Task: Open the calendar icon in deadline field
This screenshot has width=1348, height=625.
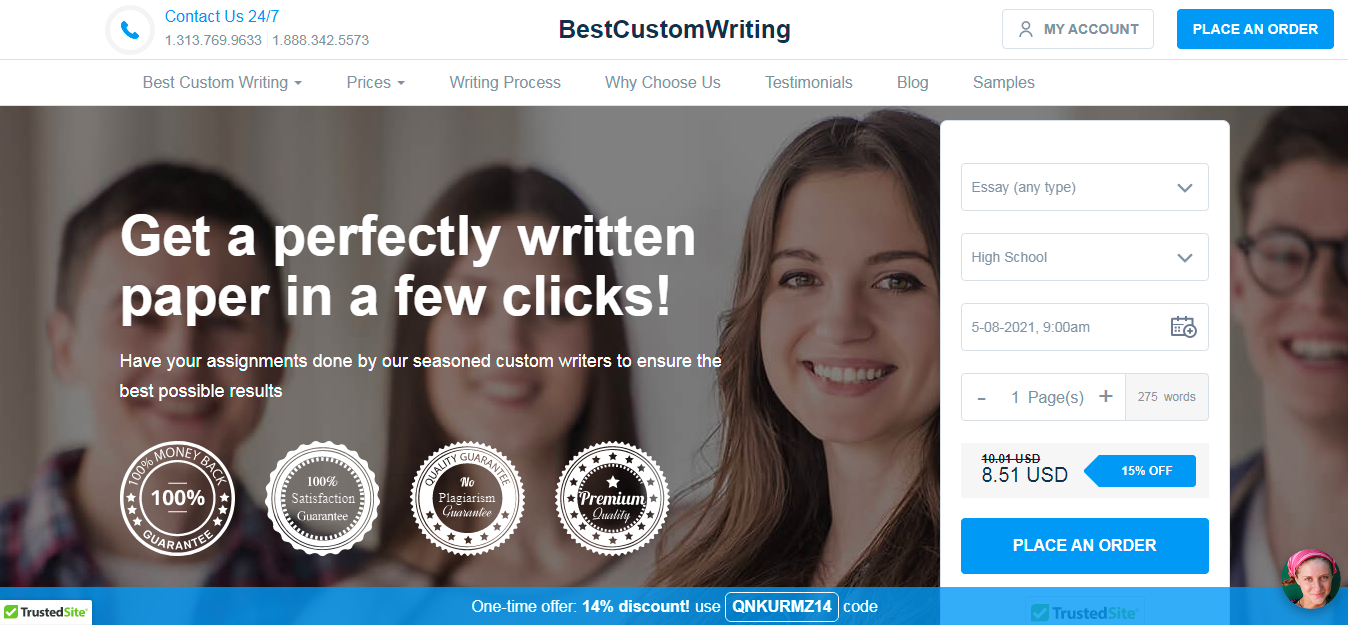Action: click(1183, 327)
